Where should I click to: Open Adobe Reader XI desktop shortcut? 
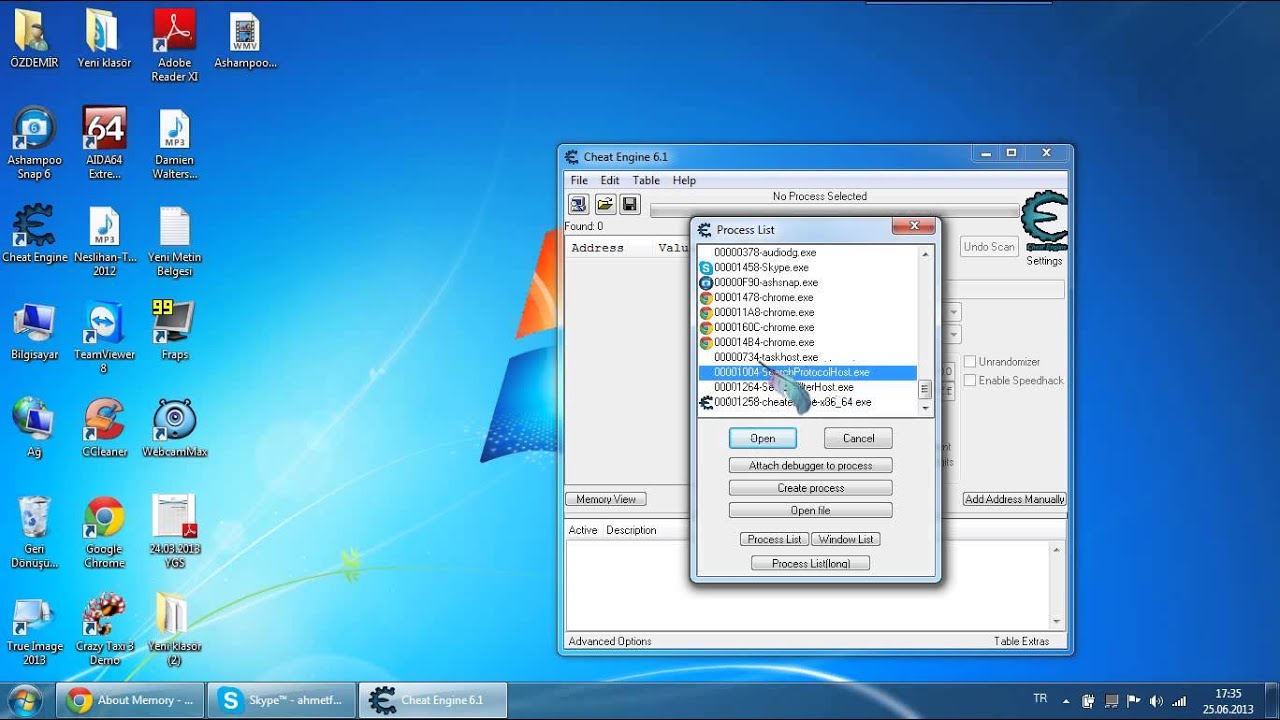175,46
